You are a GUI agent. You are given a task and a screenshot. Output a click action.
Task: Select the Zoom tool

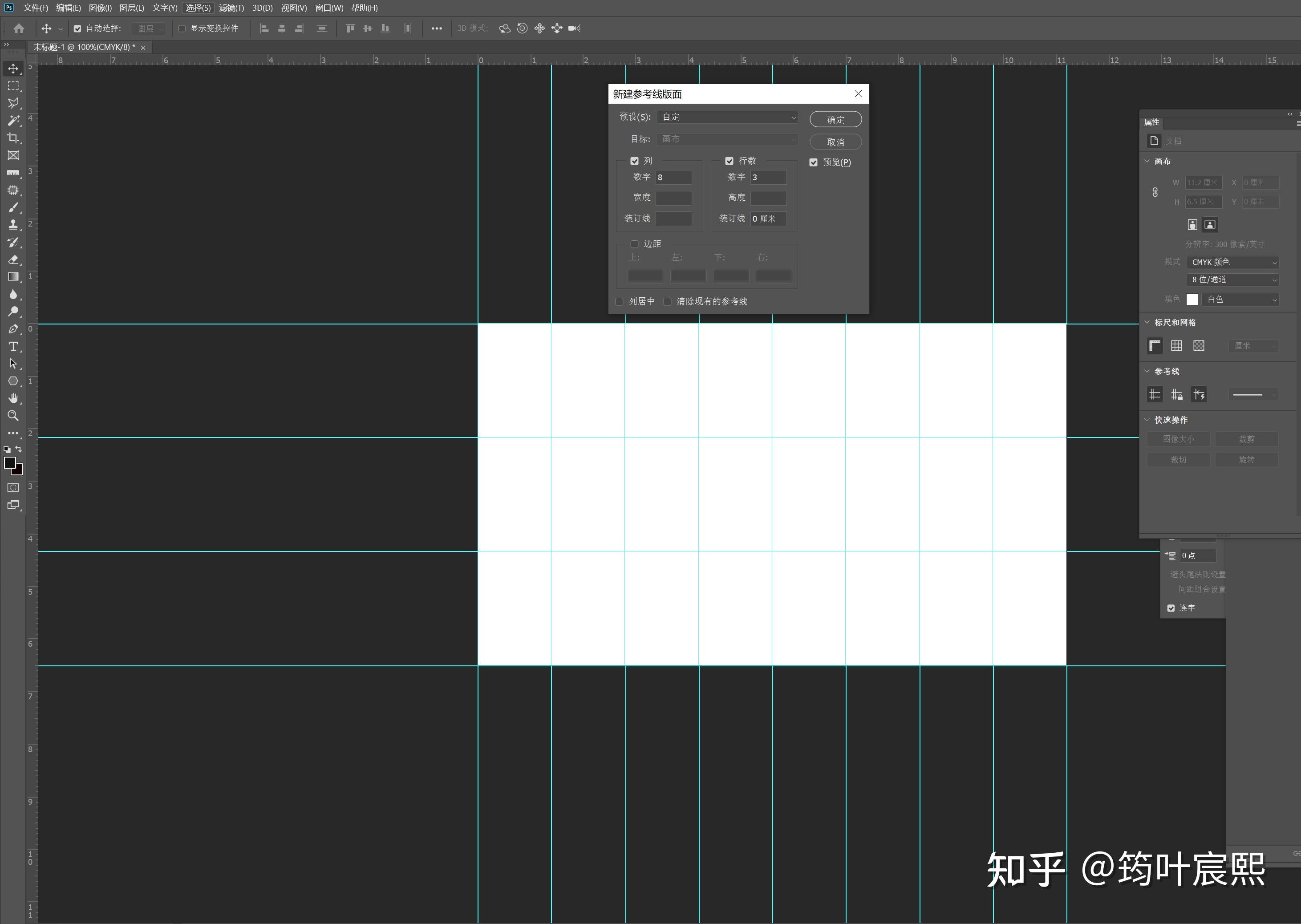(13, 416)
